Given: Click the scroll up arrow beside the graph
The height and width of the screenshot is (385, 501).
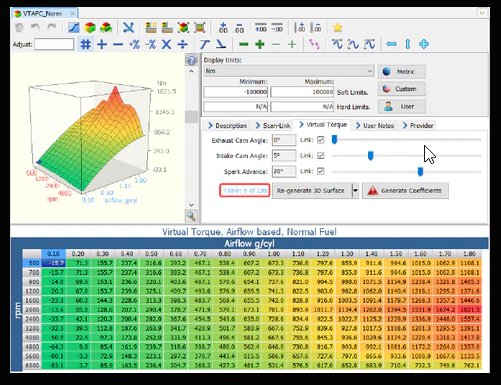Looking at the screenshot, I should (191, 71).
